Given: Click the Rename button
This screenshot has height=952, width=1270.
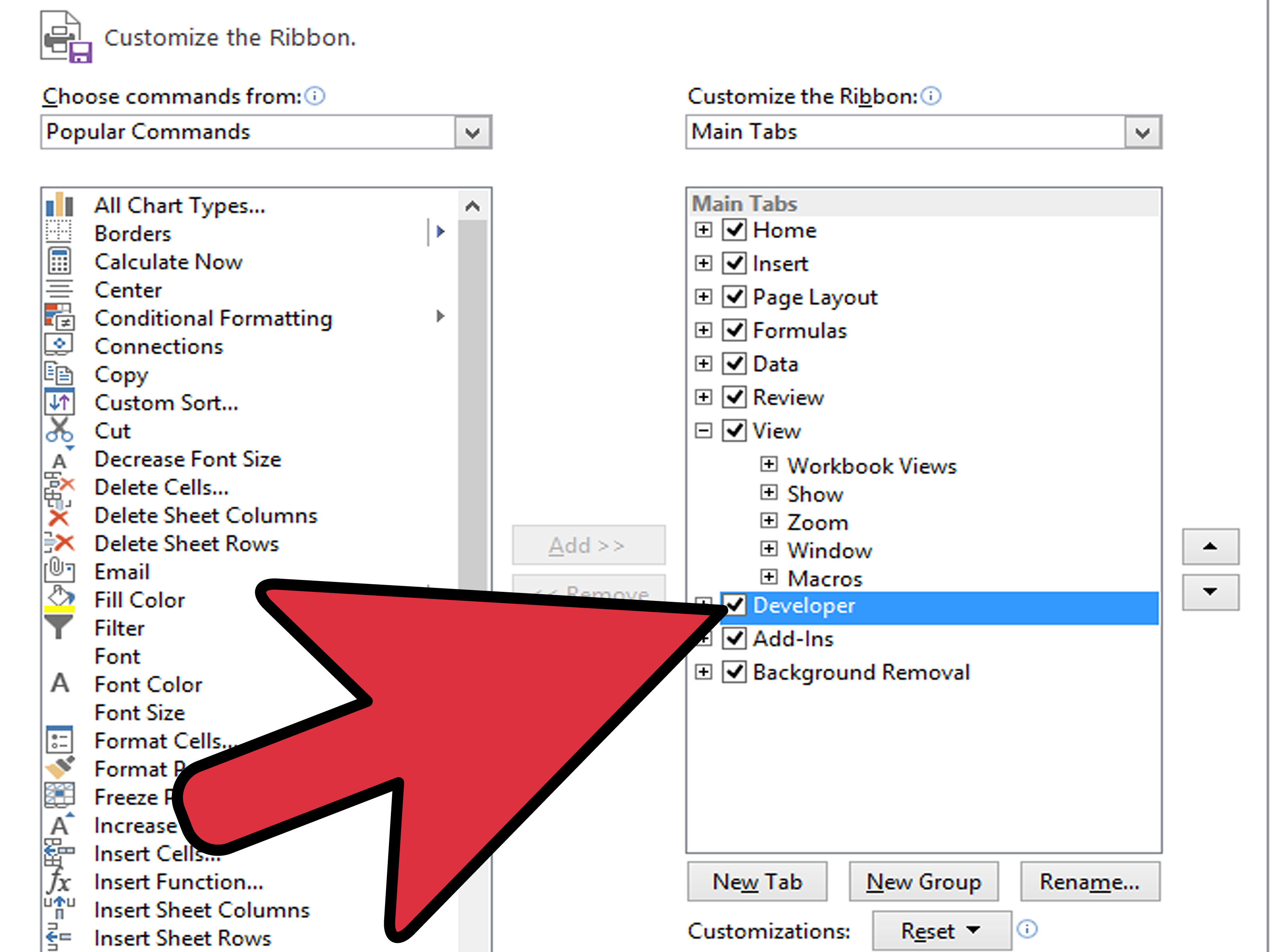Looking at the screenshot, I should tap(1089, 881).
